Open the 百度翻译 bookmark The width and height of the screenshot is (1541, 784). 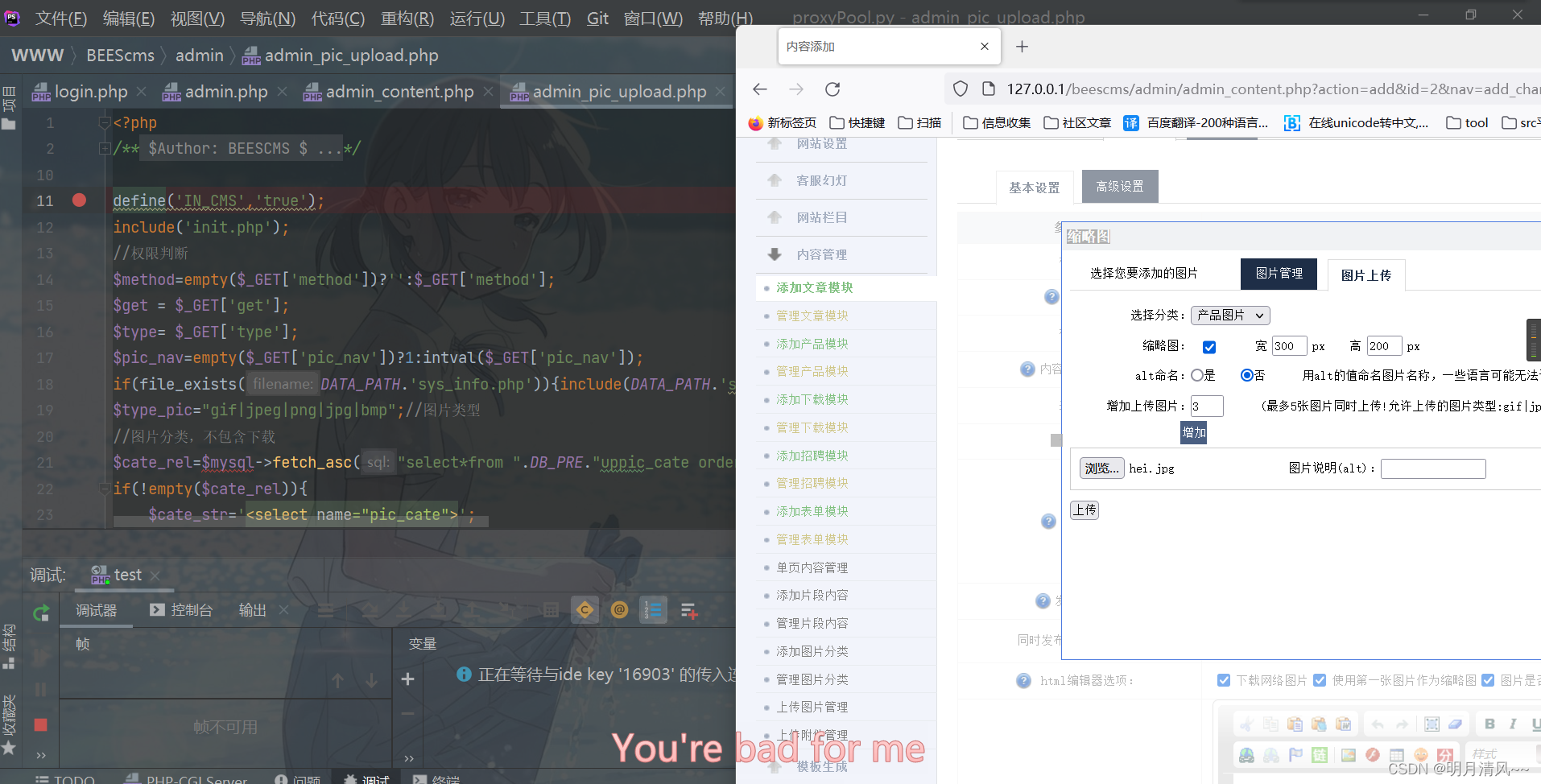click(1196, 122)
